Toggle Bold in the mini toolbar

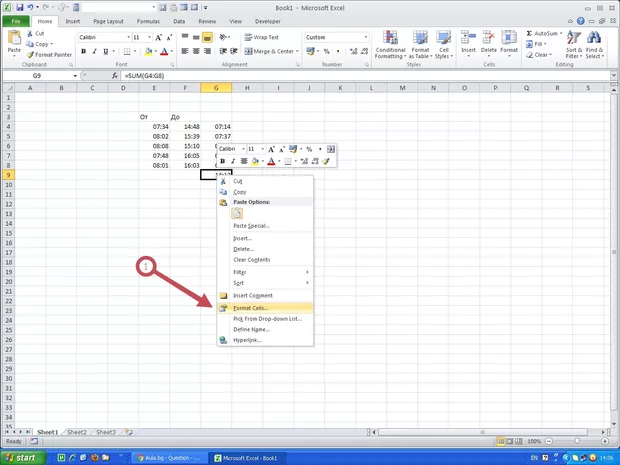pyautogui.click(x=223, y=161)
